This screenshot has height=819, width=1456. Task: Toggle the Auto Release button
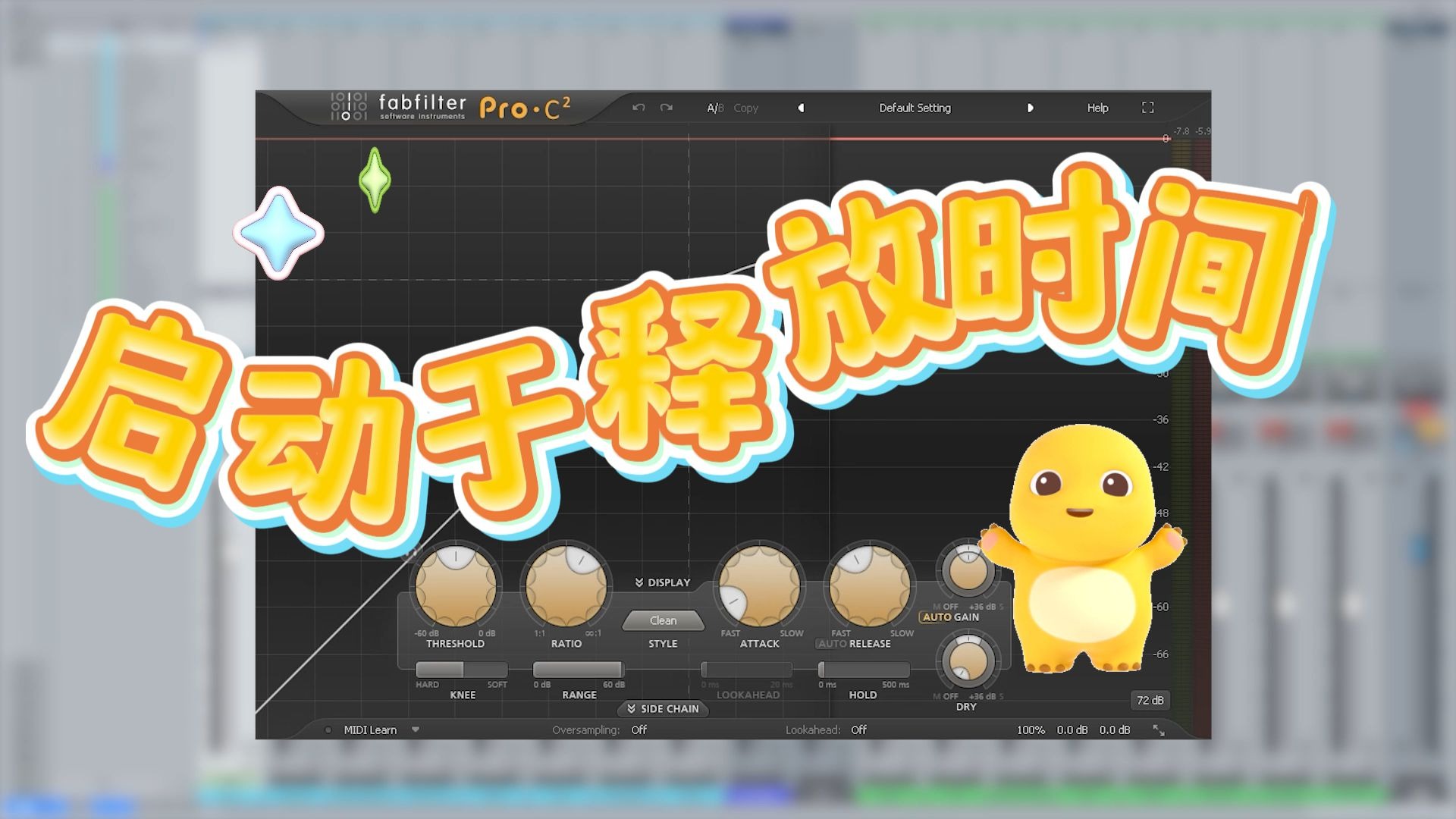[832, 644]
